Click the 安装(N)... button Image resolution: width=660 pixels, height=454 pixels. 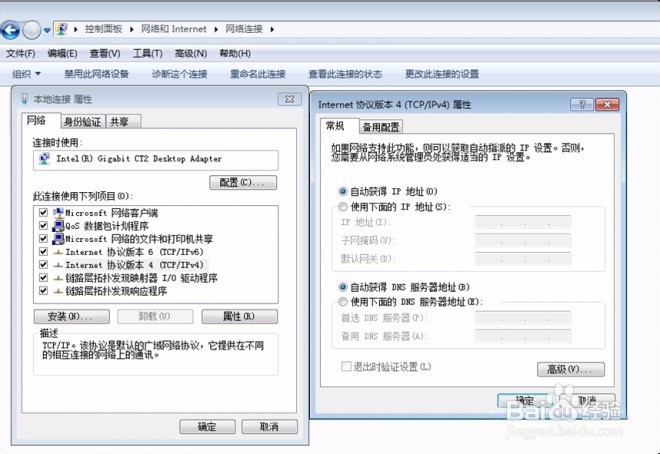72,316
